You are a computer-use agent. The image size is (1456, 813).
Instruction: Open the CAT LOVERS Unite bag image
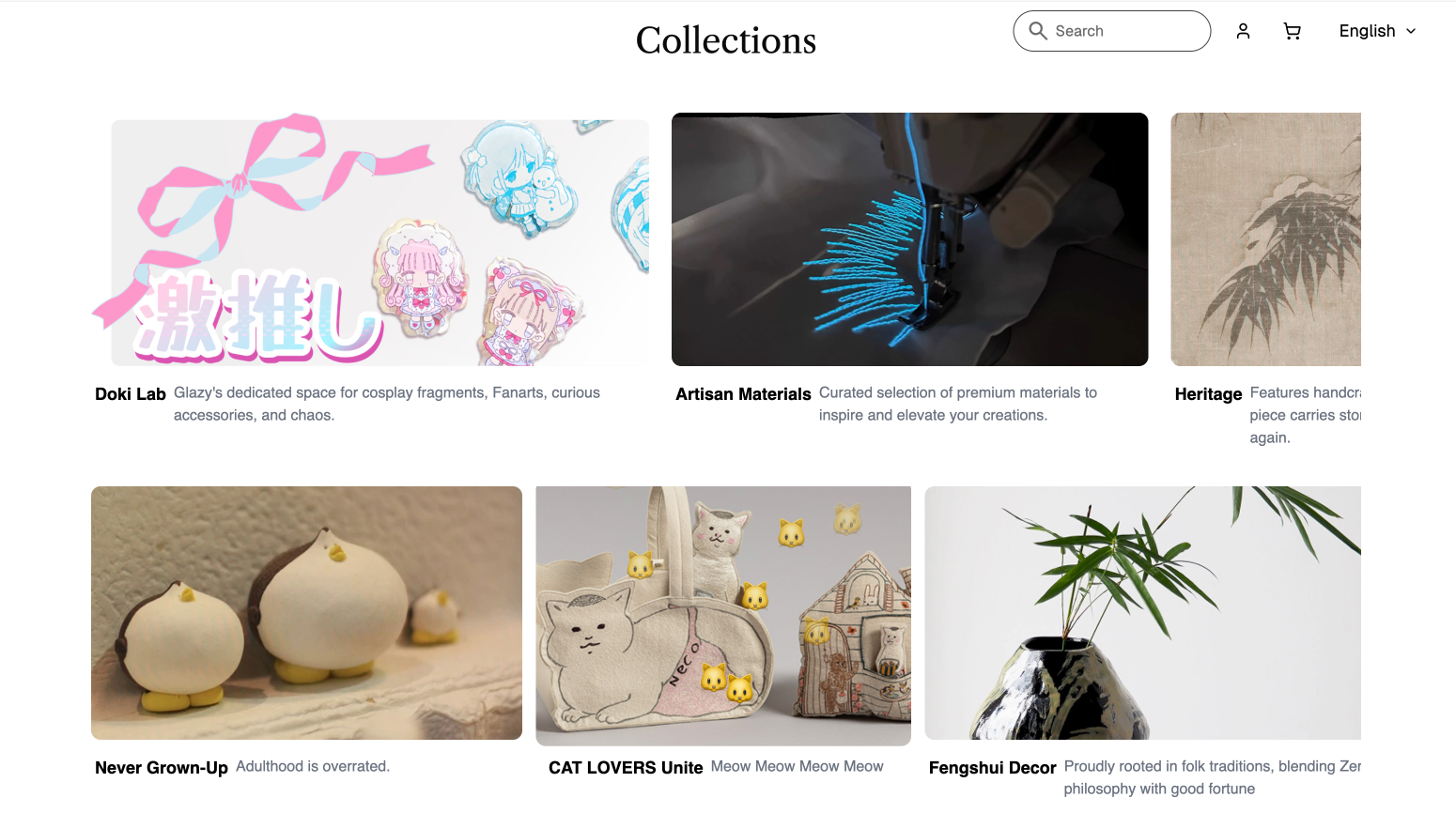click(x=723, y=616)
